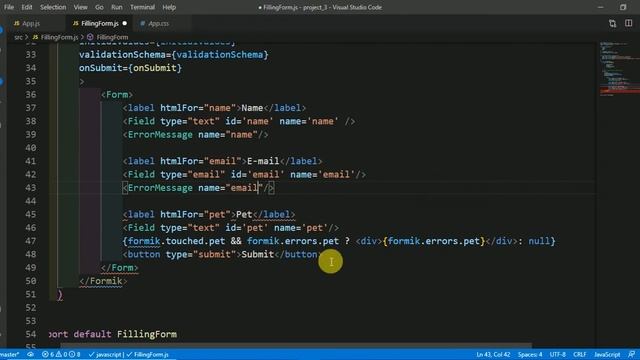Click line number 36
Image resolution: width=640 pixels, height=360 pixels.
[31, 95]
